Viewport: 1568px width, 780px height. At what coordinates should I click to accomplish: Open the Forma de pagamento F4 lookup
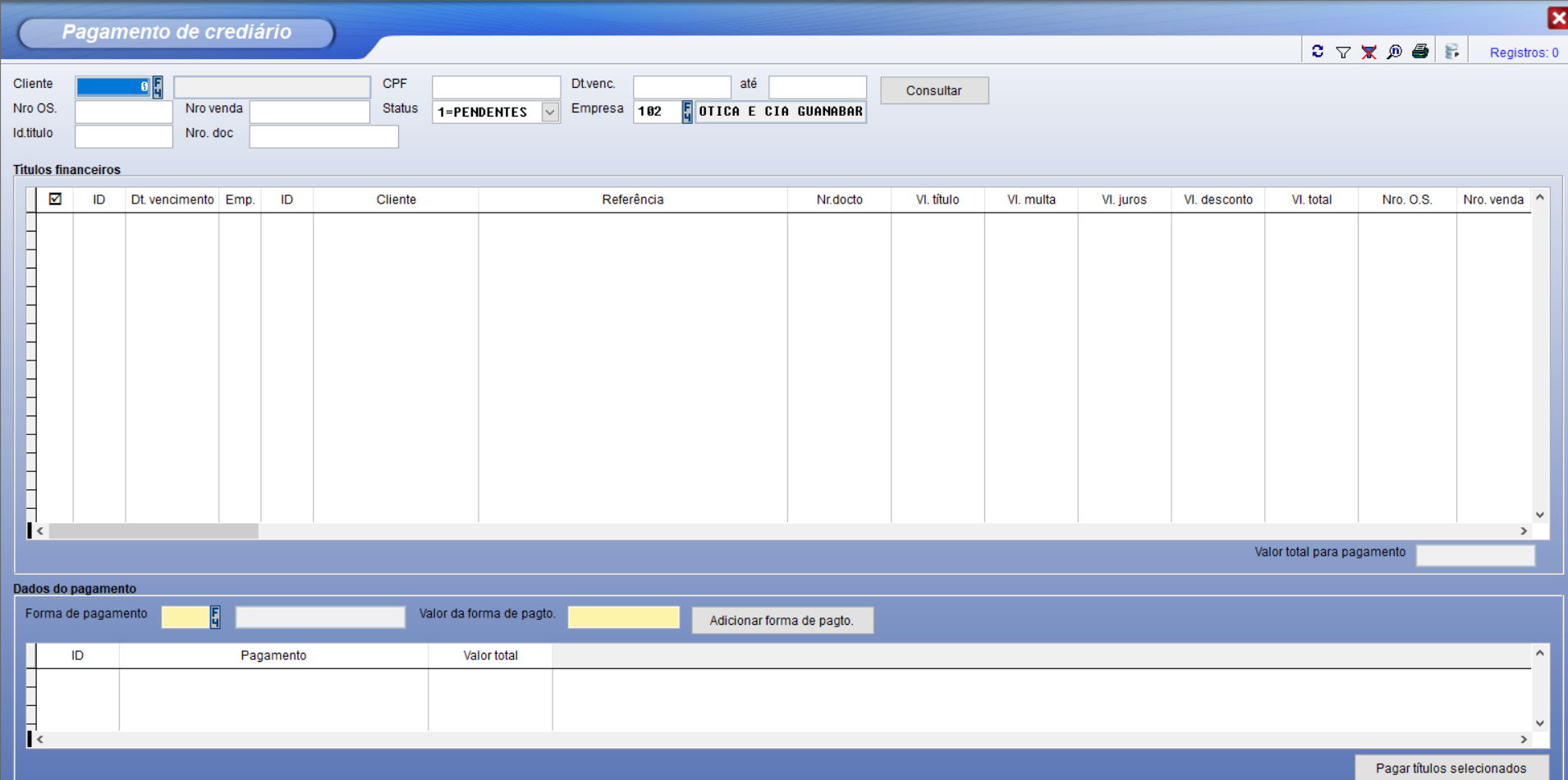pos(215,617)
